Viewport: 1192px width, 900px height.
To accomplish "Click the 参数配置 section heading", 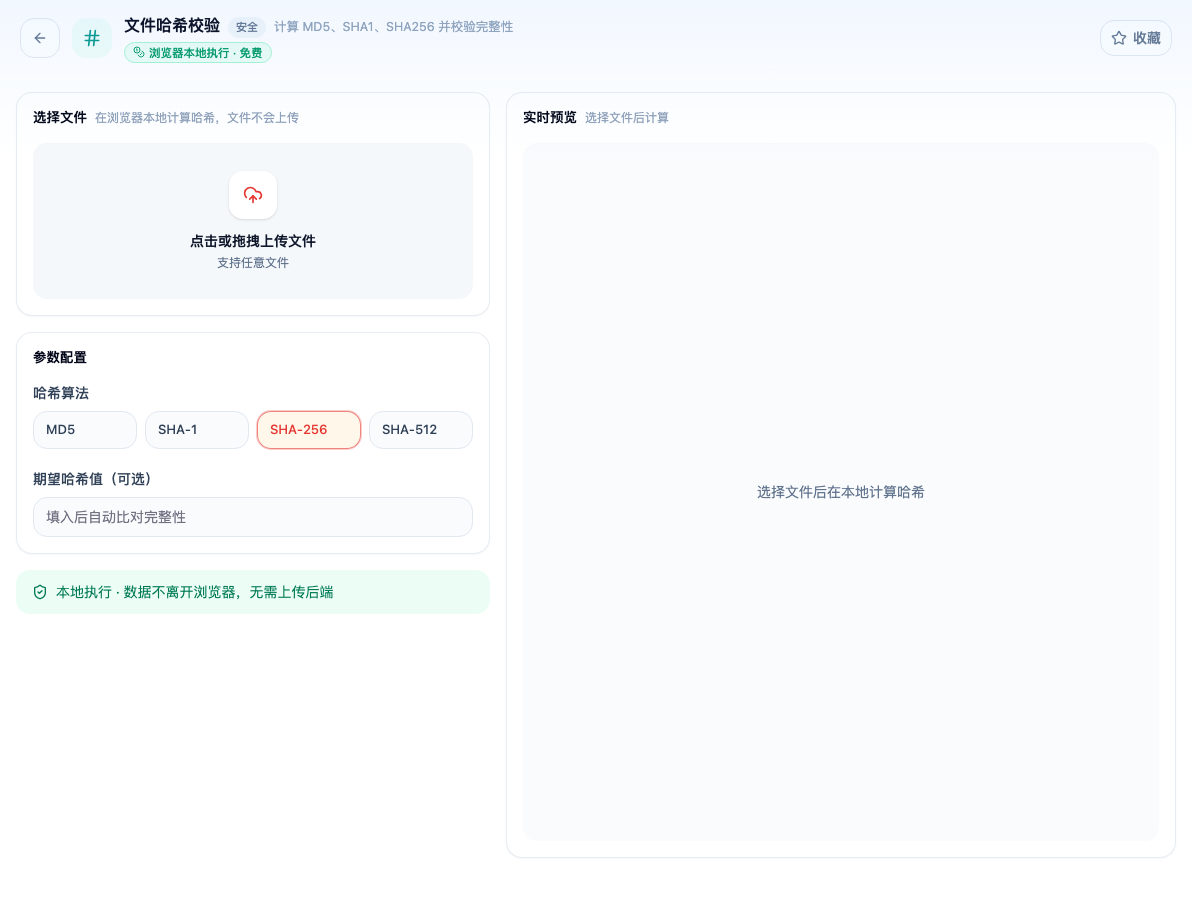I will [60, 357].
